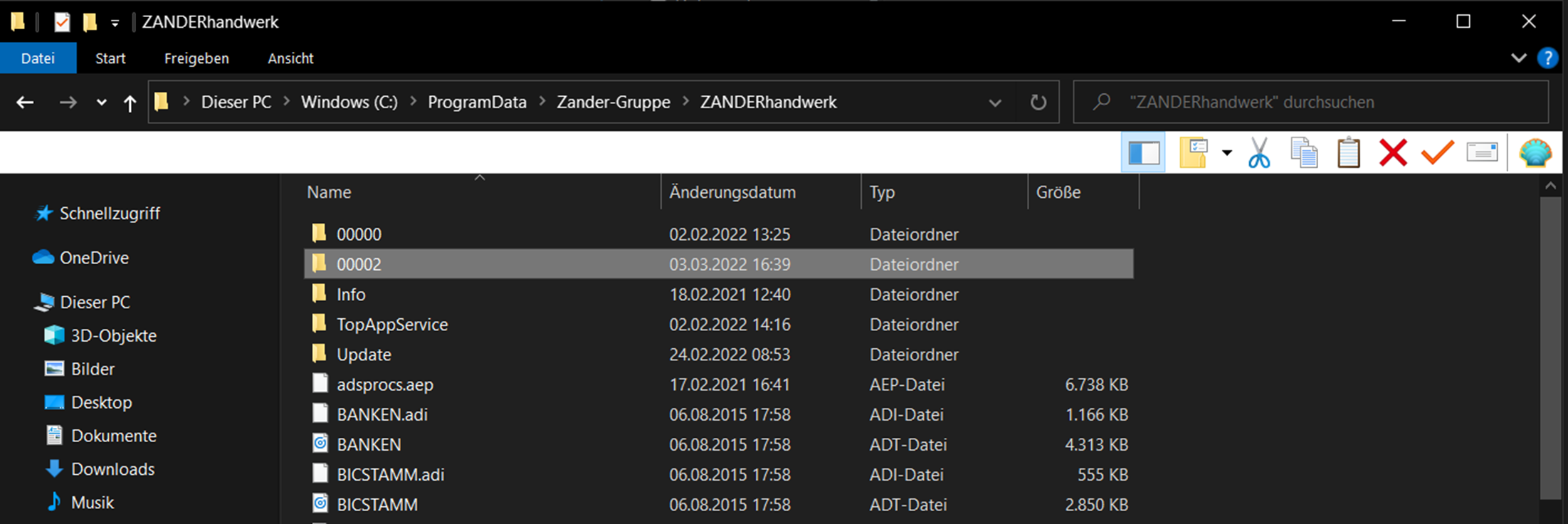Expand the ribbon with the chevron
This screenshot has width=1568, height=524.
(1519, 58)
